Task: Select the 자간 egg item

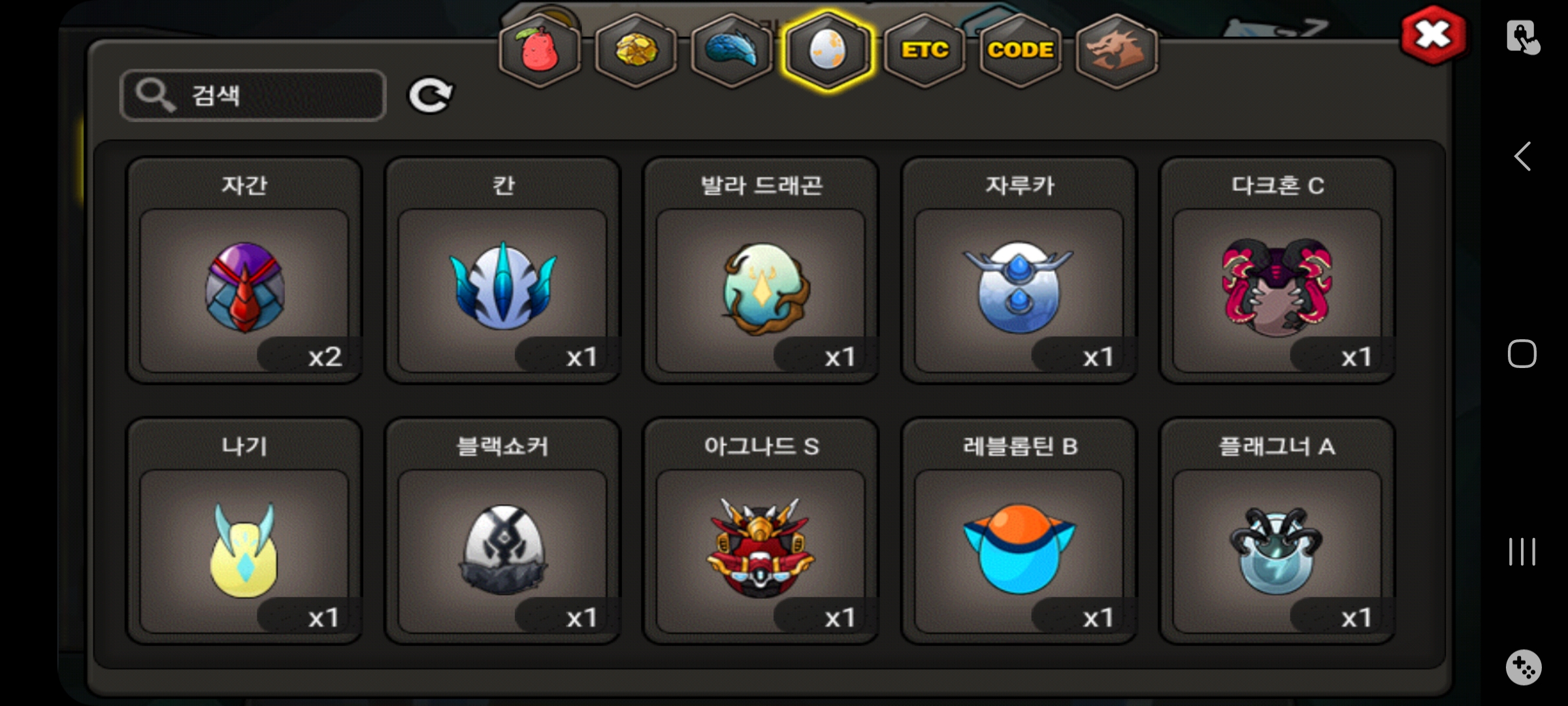Action: (244, 270)
